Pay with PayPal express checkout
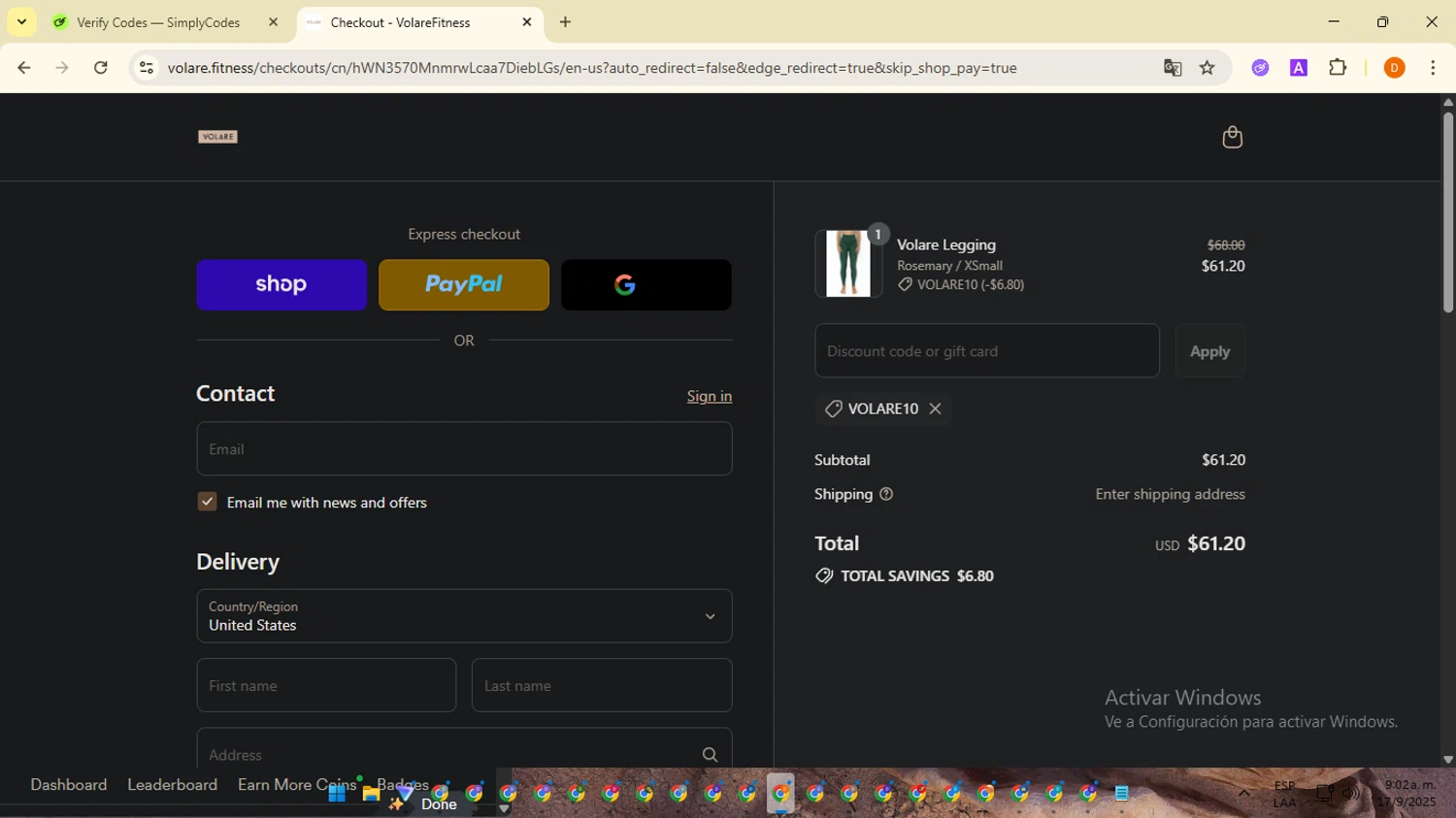 pos(464,284)
